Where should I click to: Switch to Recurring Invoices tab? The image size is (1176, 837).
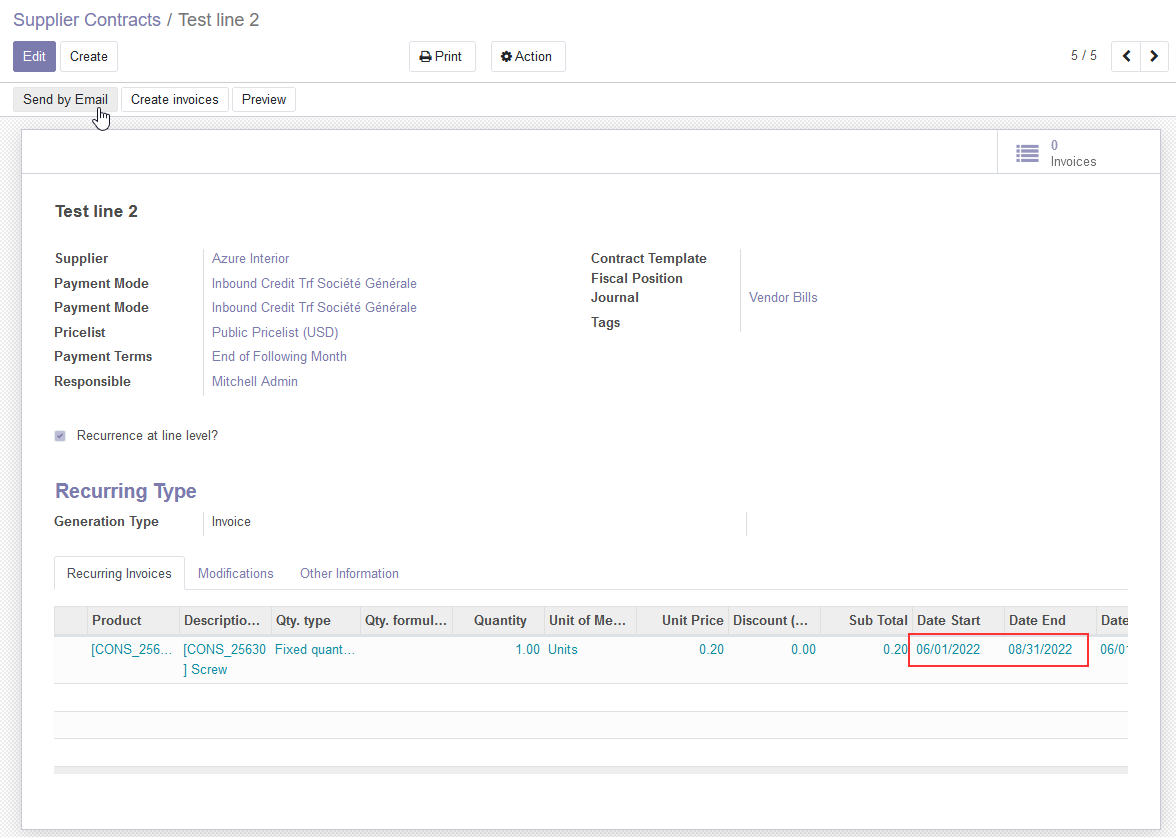tap(119, 573)
